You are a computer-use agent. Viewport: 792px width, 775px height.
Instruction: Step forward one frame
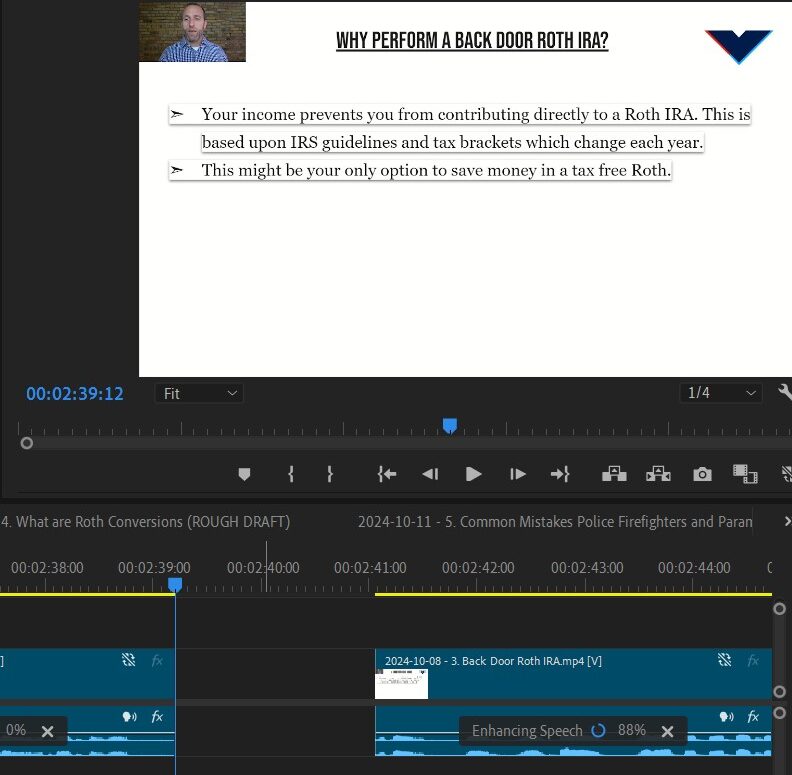point(518,474)
